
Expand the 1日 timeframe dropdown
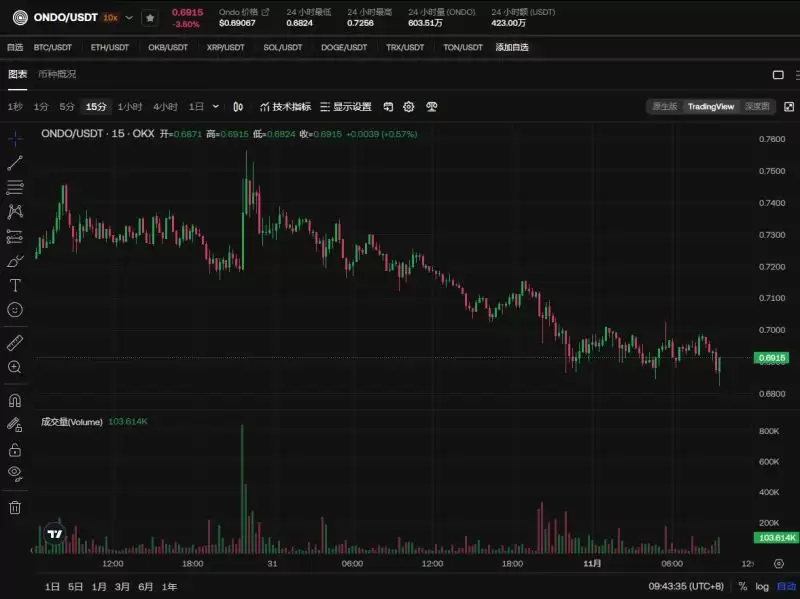(216, 107)
